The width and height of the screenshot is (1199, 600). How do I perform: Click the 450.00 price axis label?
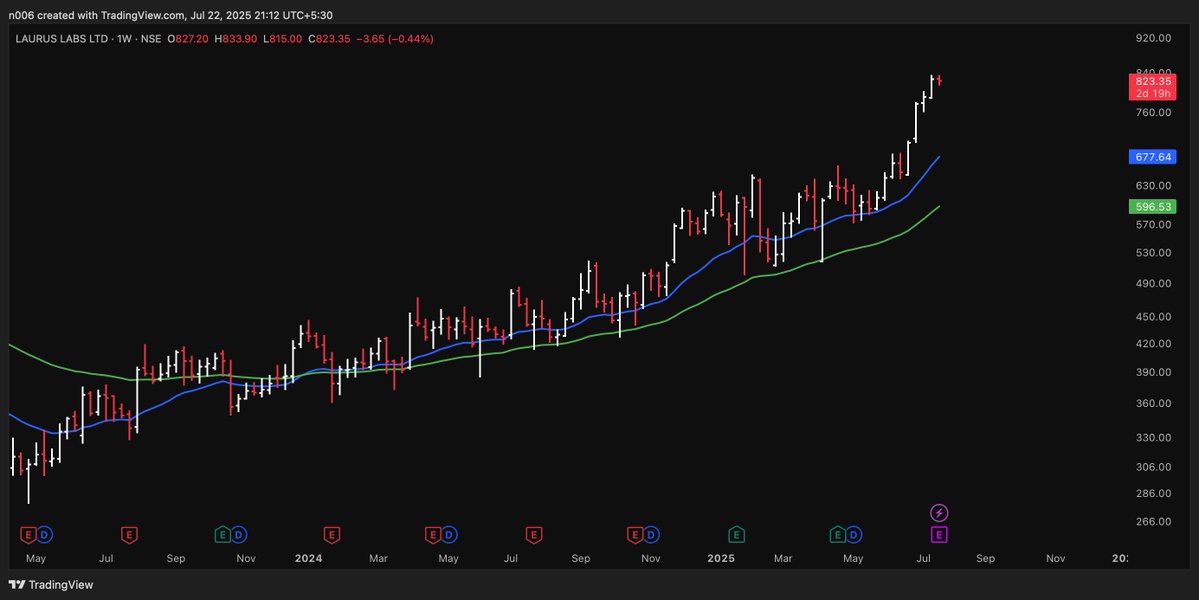[x=1153, y=316]
